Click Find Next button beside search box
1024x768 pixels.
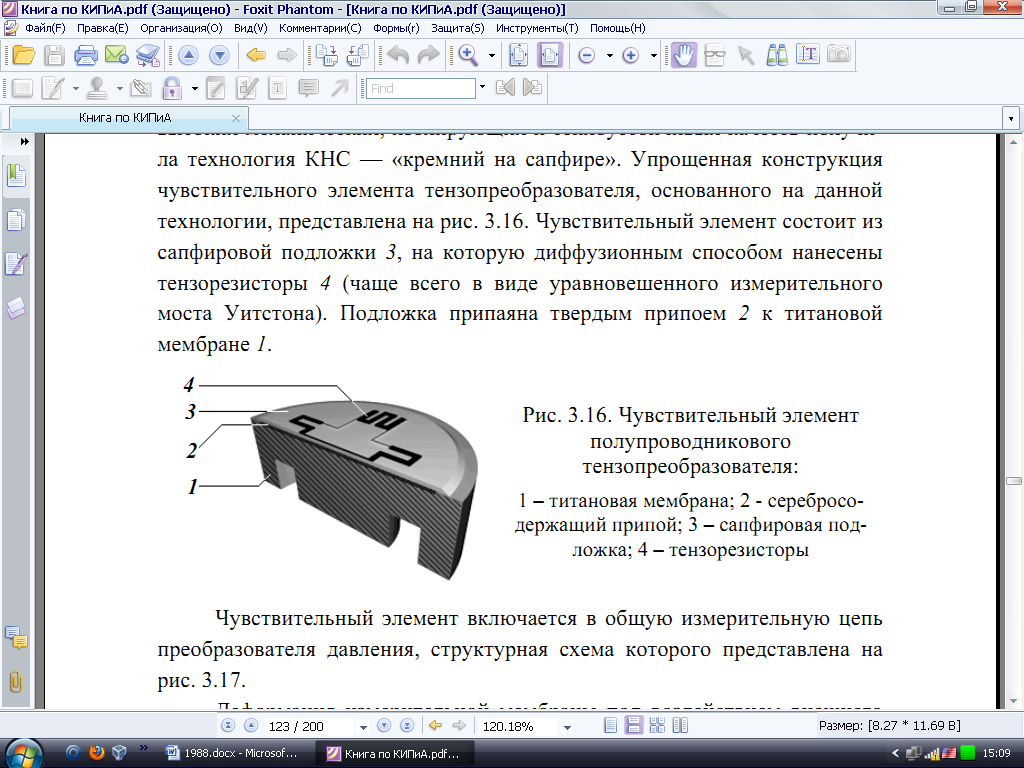tap(532, 87)
